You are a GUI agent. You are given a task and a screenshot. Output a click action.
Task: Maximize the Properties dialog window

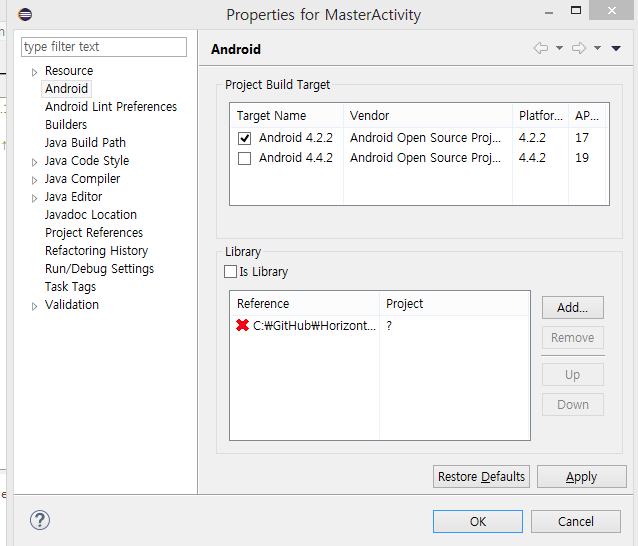[x=576, y=11]
